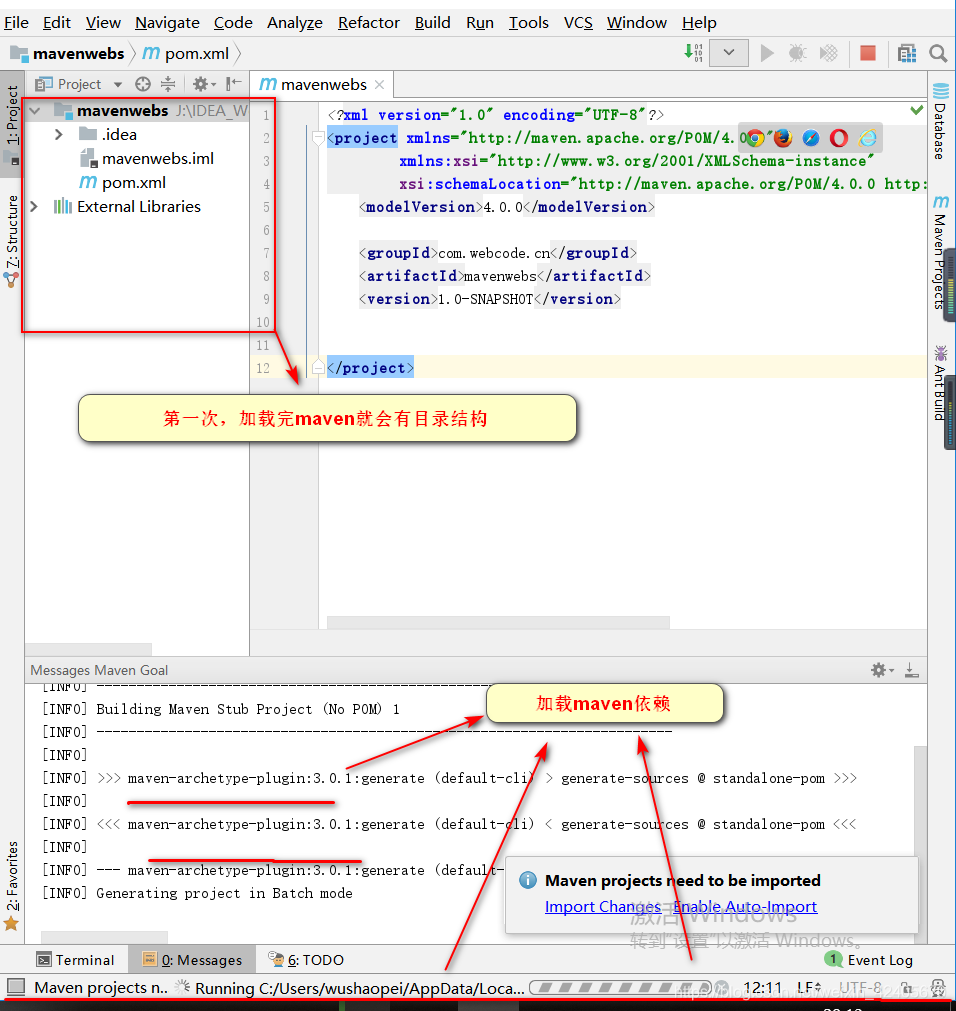Open the Maven Projects side panel

pyautogui.click(x=941, y=253)
